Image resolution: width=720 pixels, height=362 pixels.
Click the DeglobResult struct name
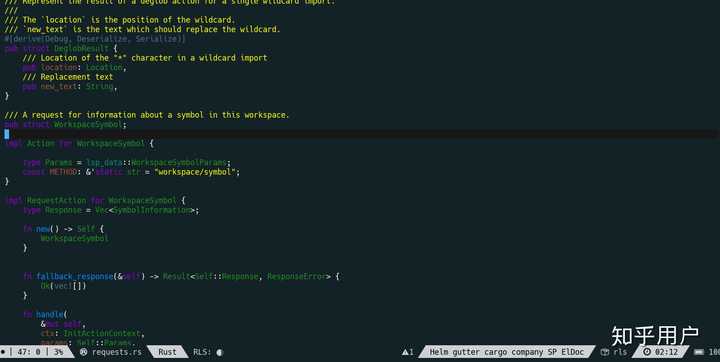(x=81, y=48)
